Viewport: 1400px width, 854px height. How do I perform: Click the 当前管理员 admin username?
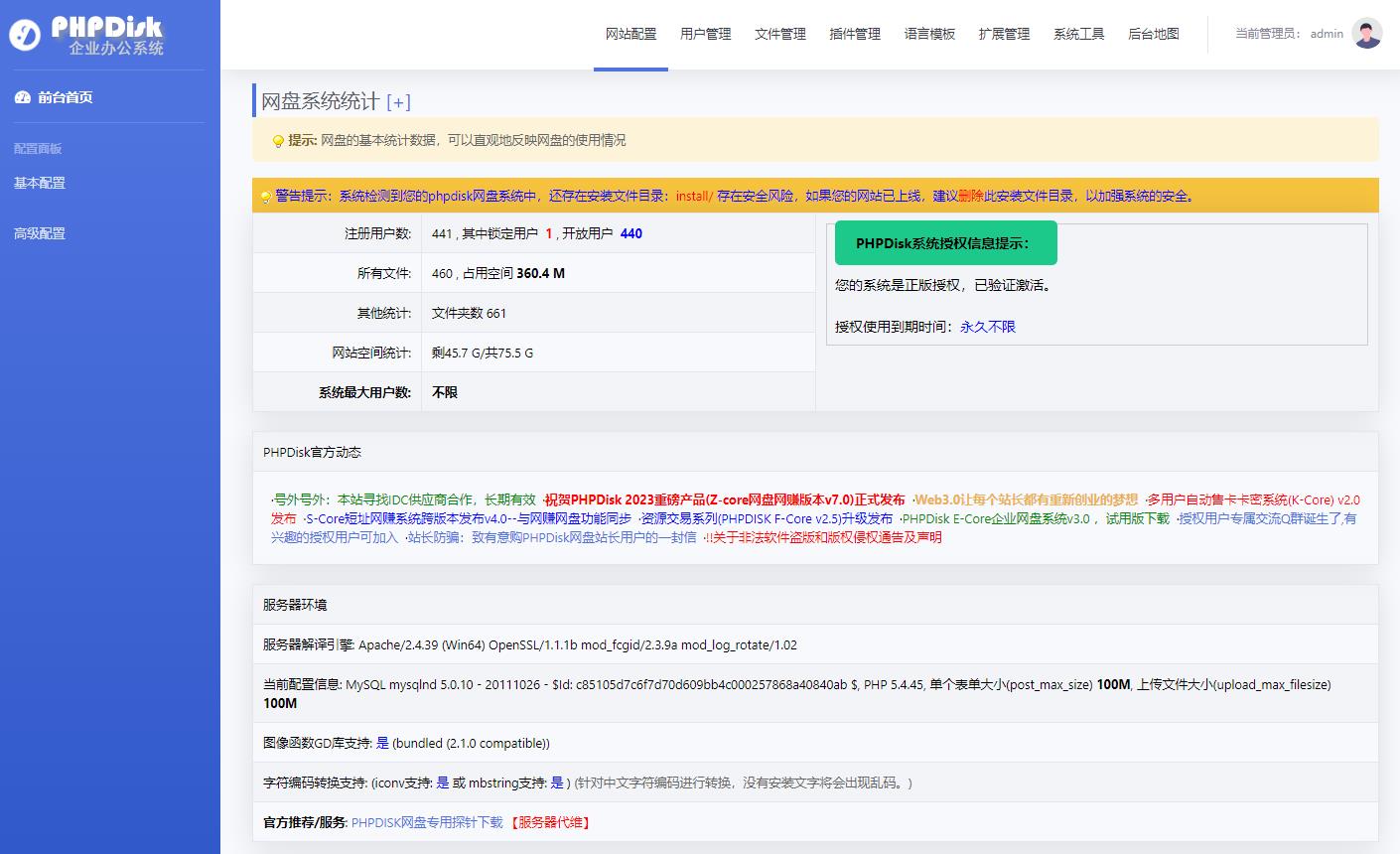(x=1327, y=34)
